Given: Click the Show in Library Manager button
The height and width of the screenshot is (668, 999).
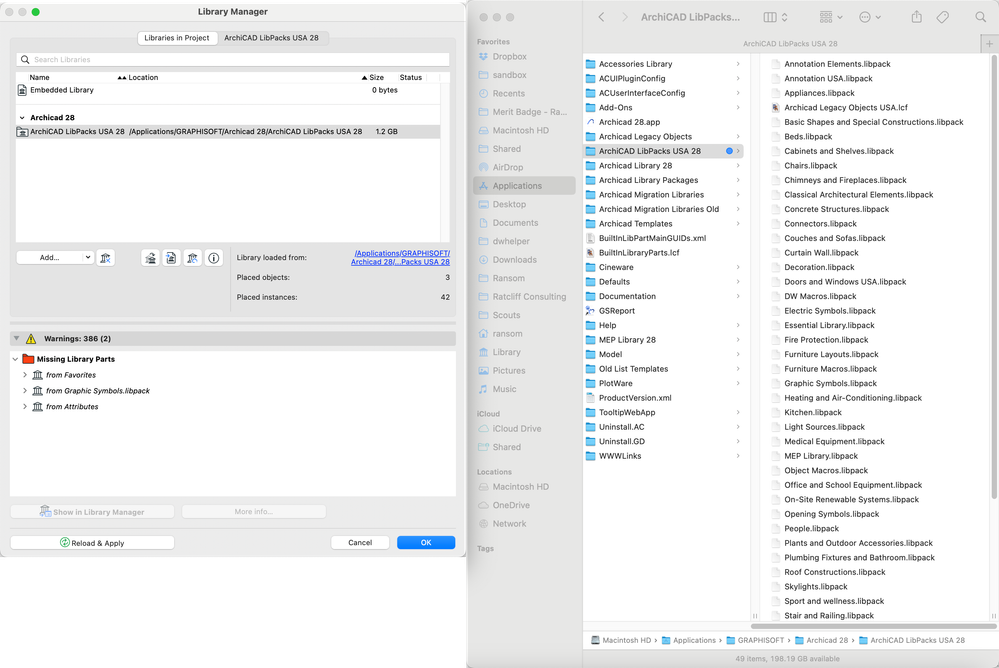Looking at the screenshot, I should point(92,511).
